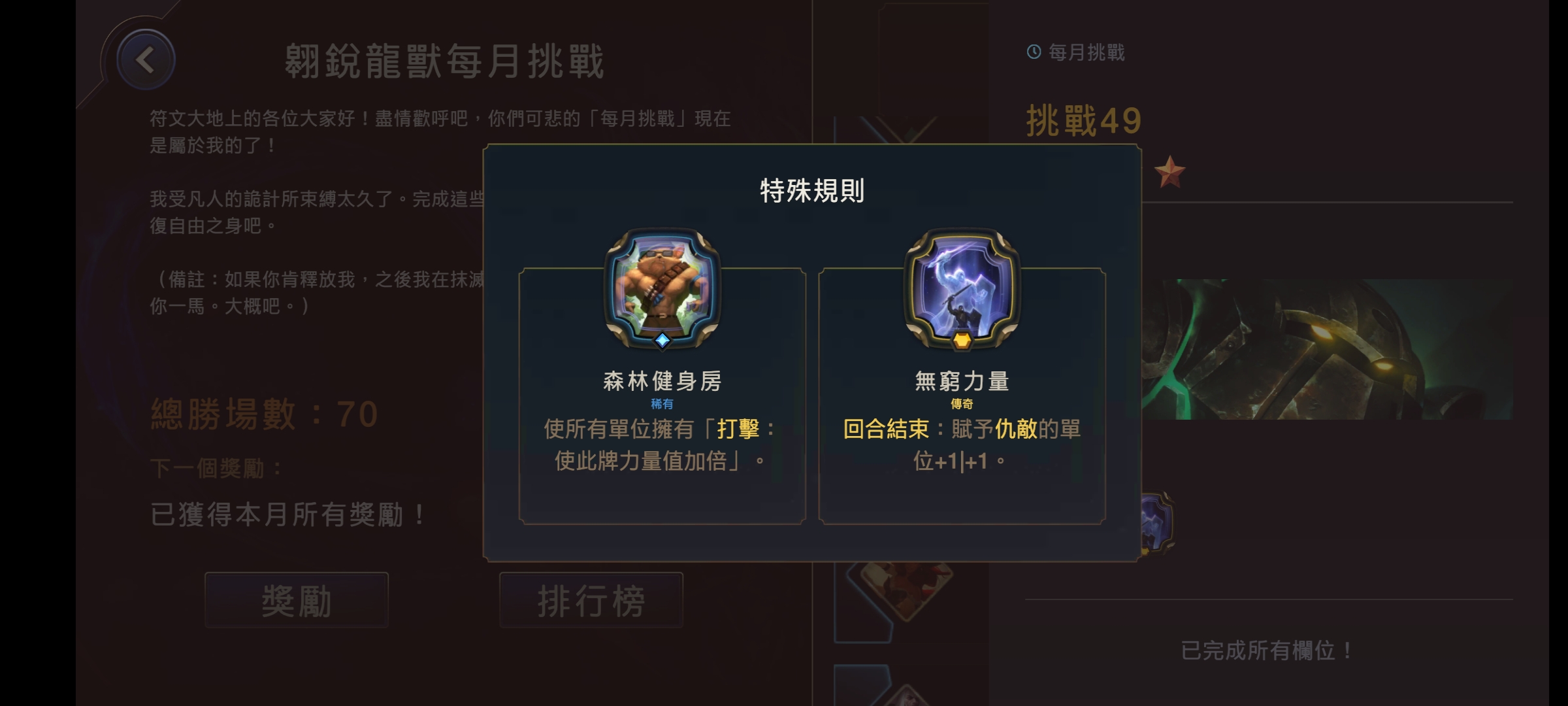
Task: Click the clock icon beside 每月挑戰
Action: pos(1034,52)
